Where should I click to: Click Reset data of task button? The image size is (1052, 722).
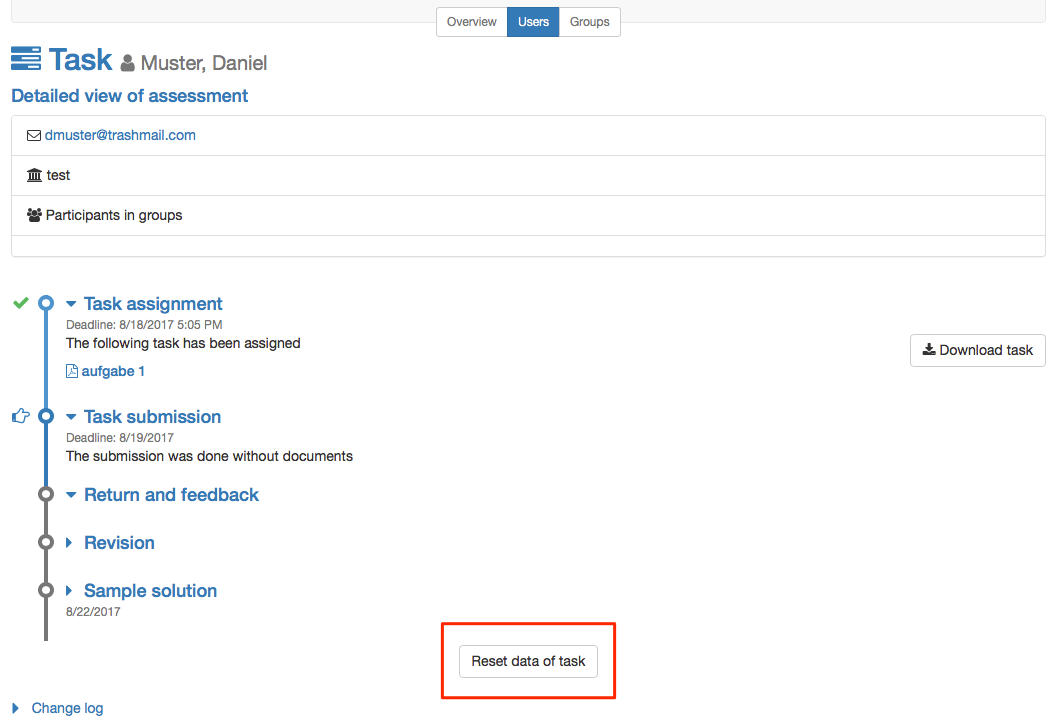528,661
